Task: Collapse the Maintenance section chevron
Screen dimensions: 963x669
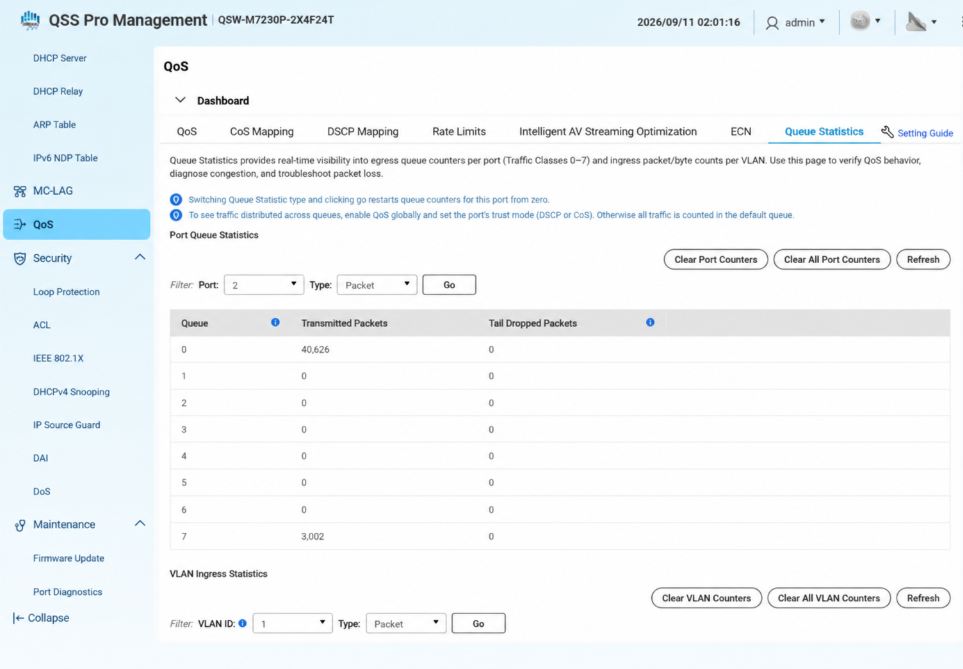Action: (140, 523)
